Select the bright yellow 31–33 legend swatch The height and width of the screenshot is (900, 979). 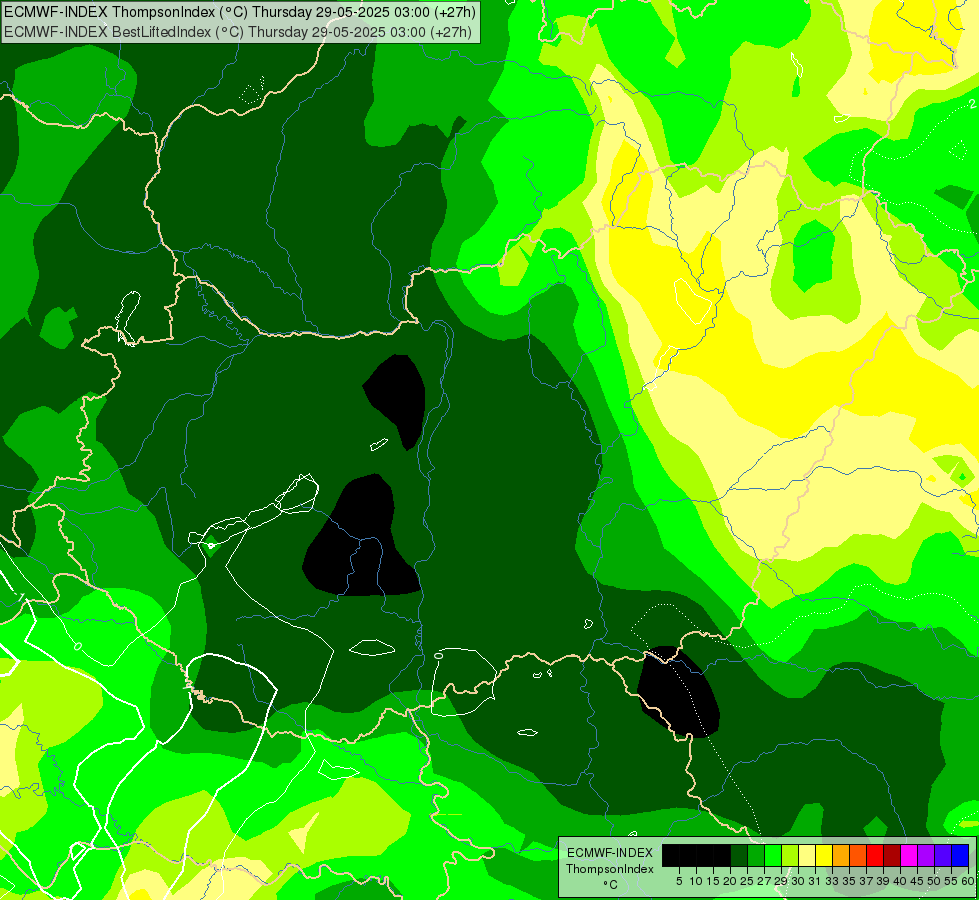824,855
